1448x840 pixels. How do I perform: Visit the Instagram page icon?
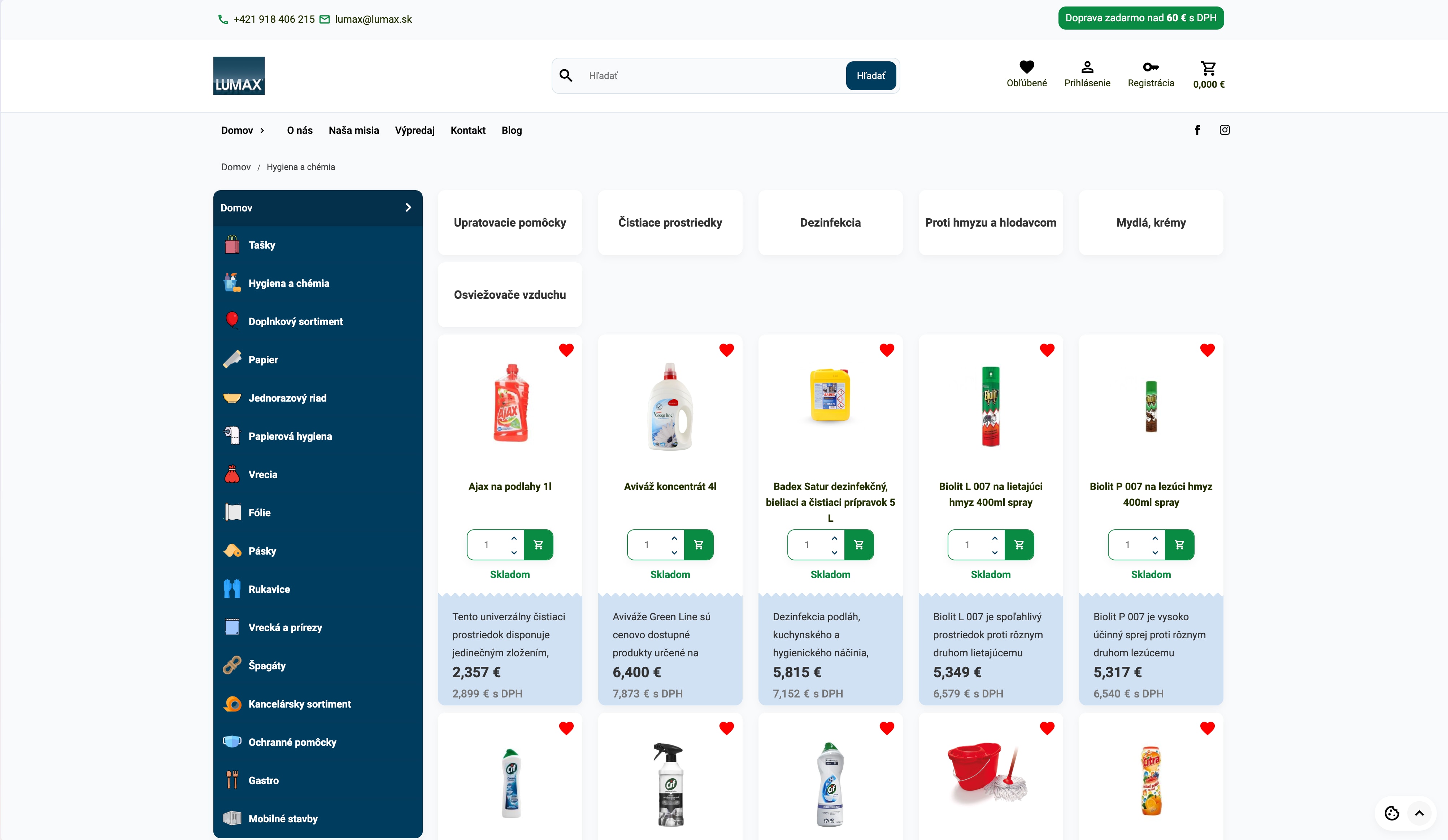[1225, 130]
